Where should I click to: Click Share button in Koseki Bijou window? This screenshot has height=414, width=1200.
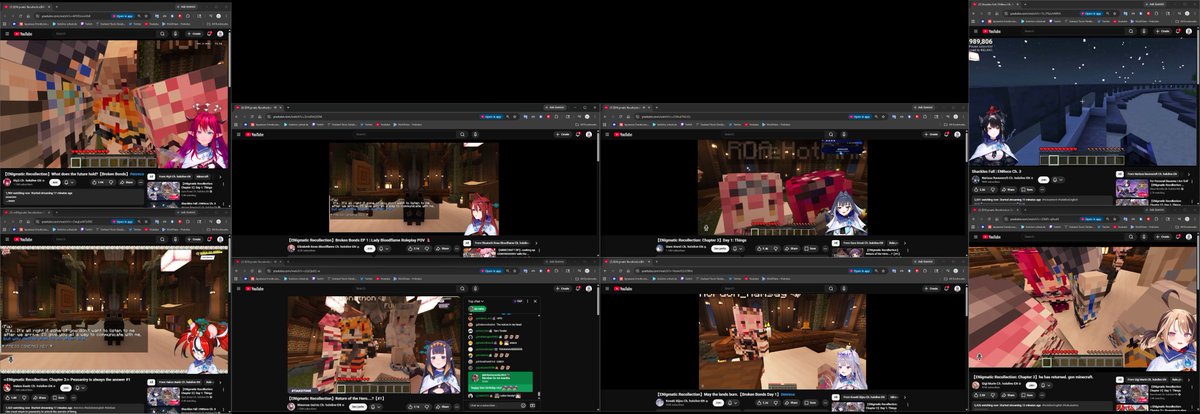[792, 403]
